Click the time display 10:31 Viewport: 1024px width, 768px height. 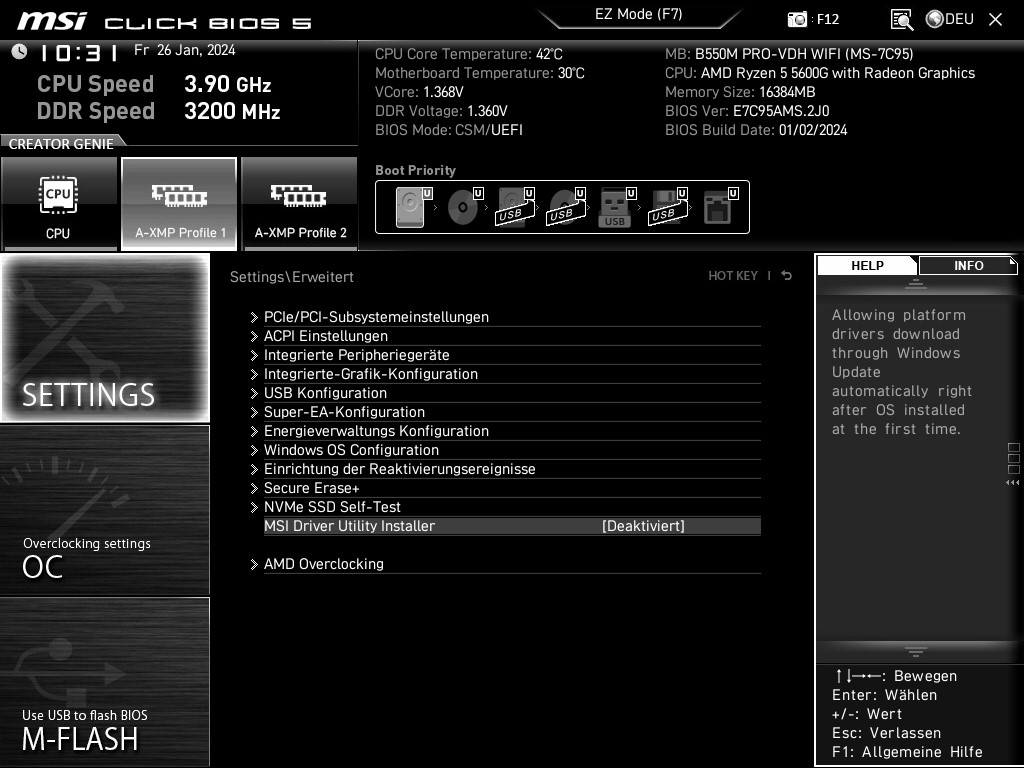point(79,52)
